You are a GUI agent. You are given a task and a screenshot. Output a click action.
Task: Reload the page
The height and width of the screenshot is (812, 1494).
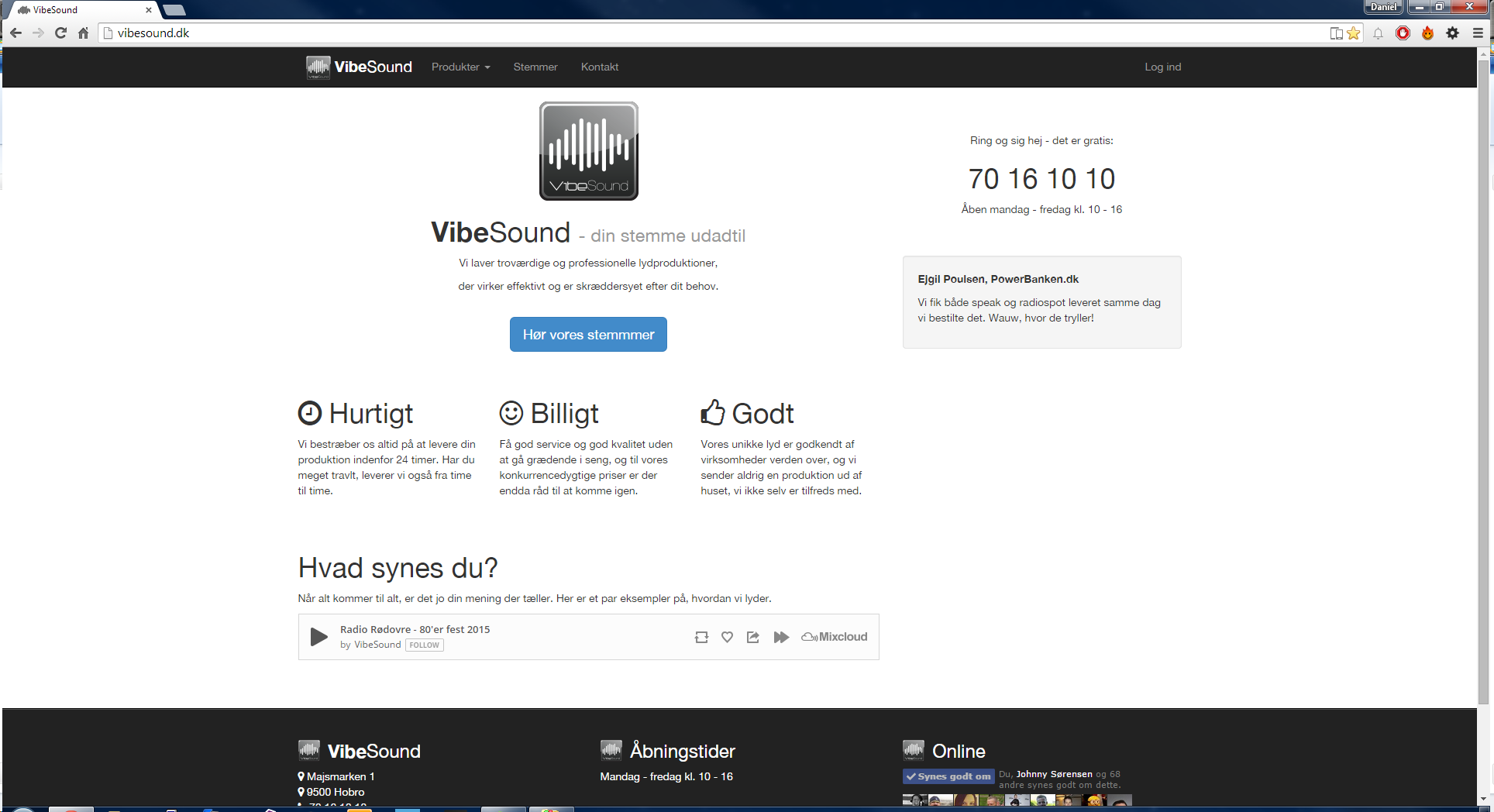pos(60,33)
